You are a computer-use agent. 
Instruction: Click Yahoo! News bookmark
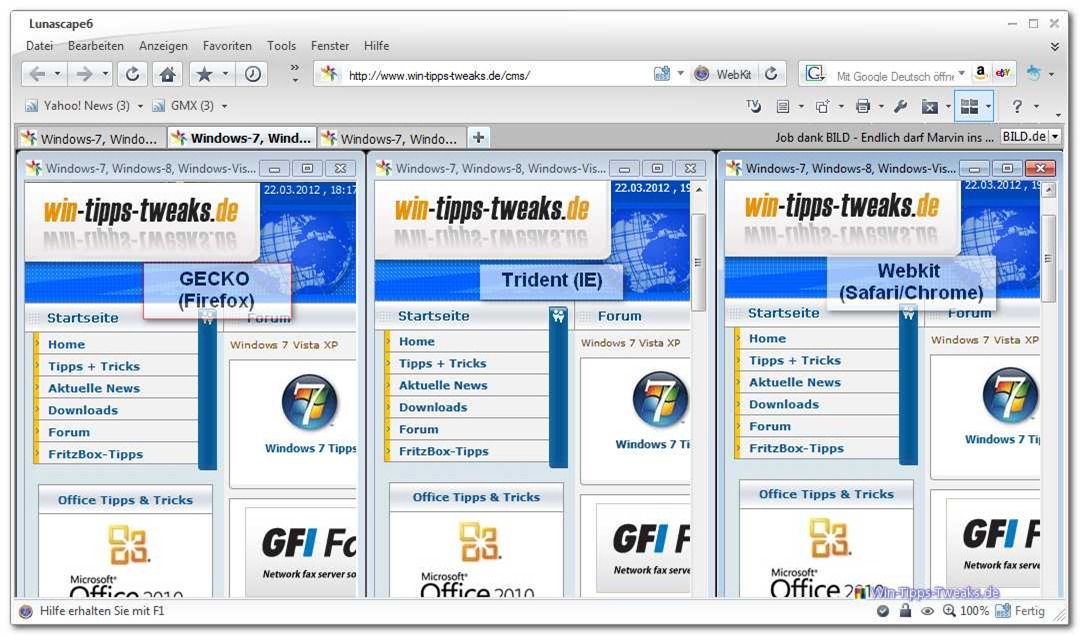[x=77, y=106]
